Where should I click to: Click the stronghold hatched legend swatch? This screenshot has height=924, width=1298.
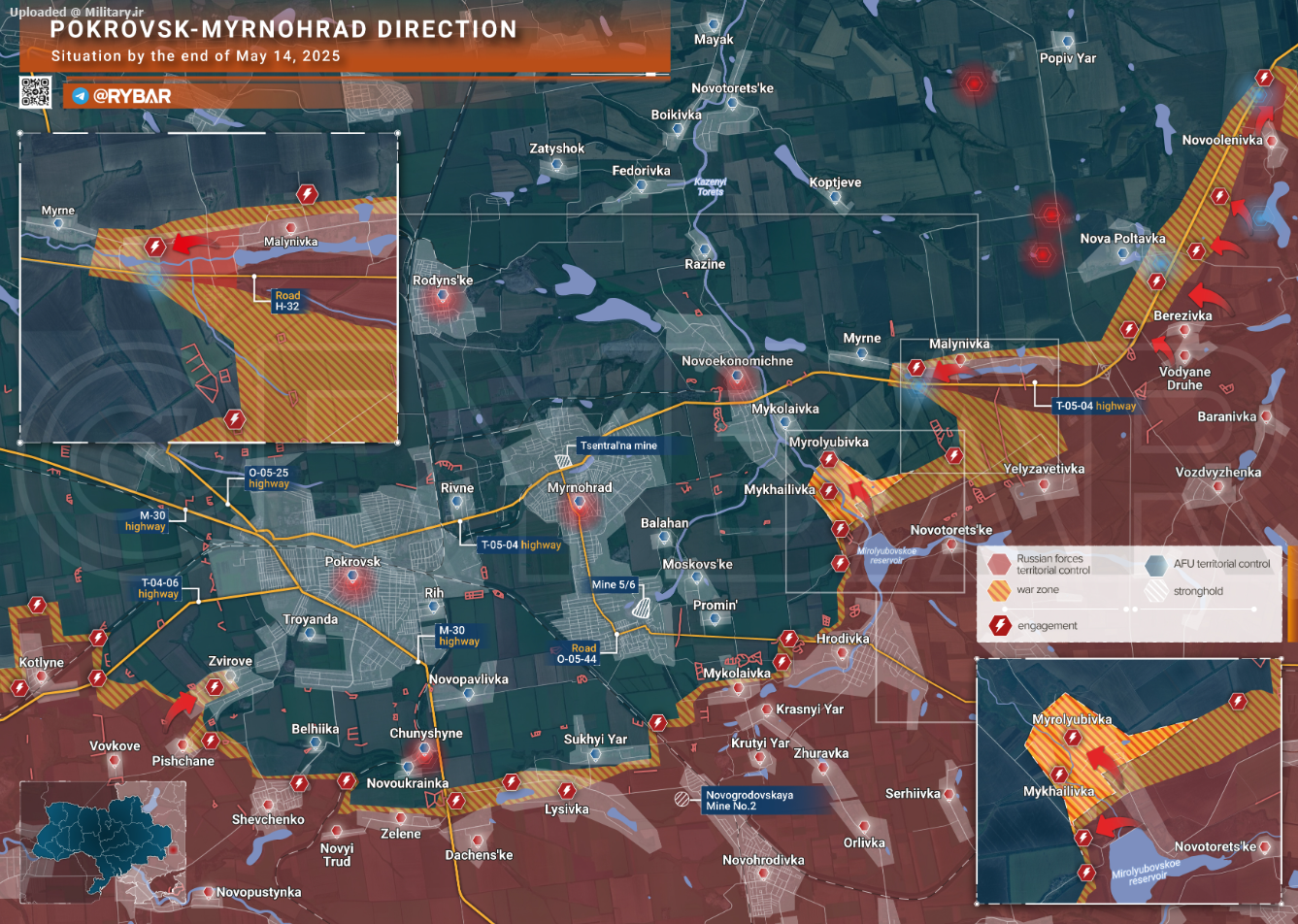click(1155, 590)
